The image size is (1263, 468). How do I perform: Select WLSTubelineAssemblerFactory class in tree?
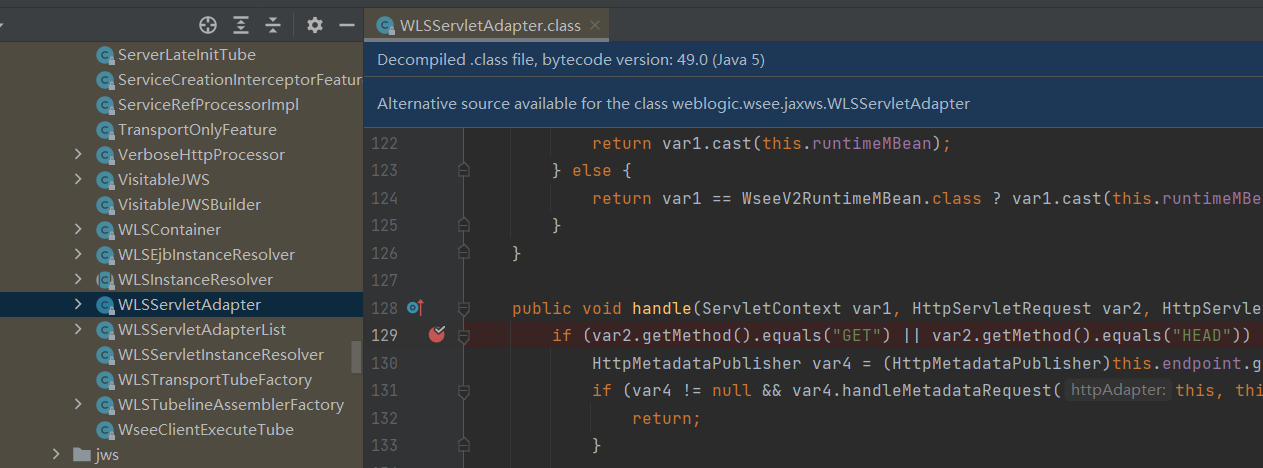point(231,404)
